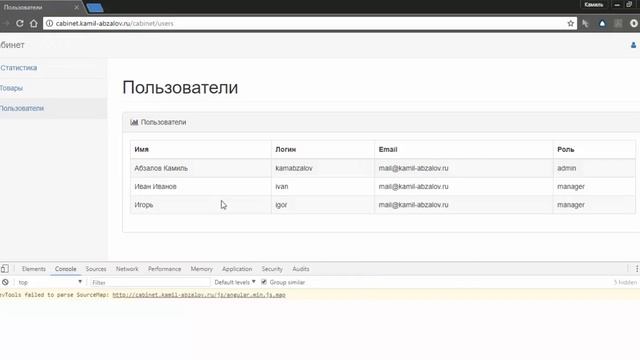Open the user profile icon in header
The image size is (640, 360).
tap(633, 45)
